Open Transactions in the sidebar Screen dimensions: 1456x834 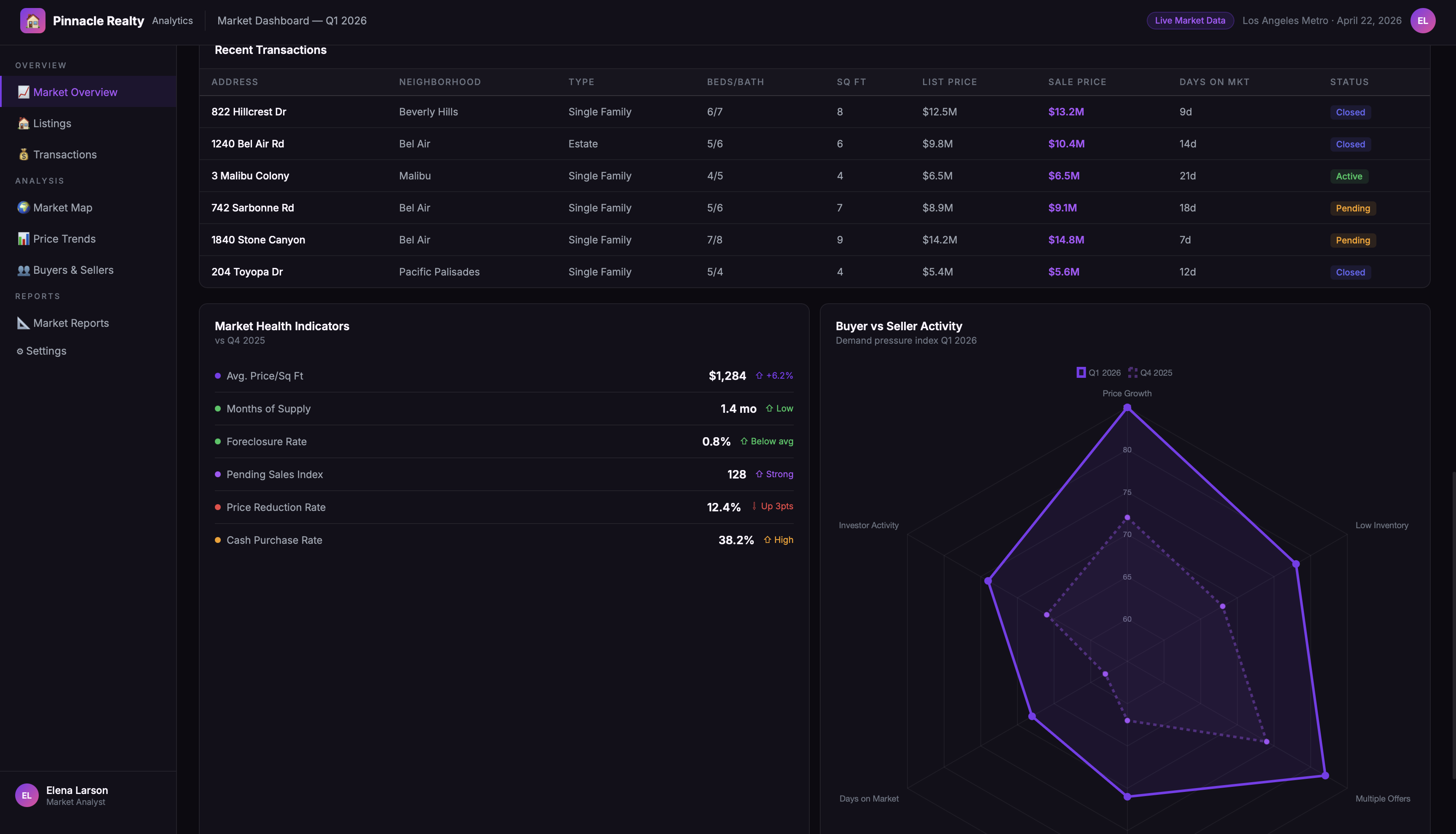pyautogui.click(x=88, y=155)
